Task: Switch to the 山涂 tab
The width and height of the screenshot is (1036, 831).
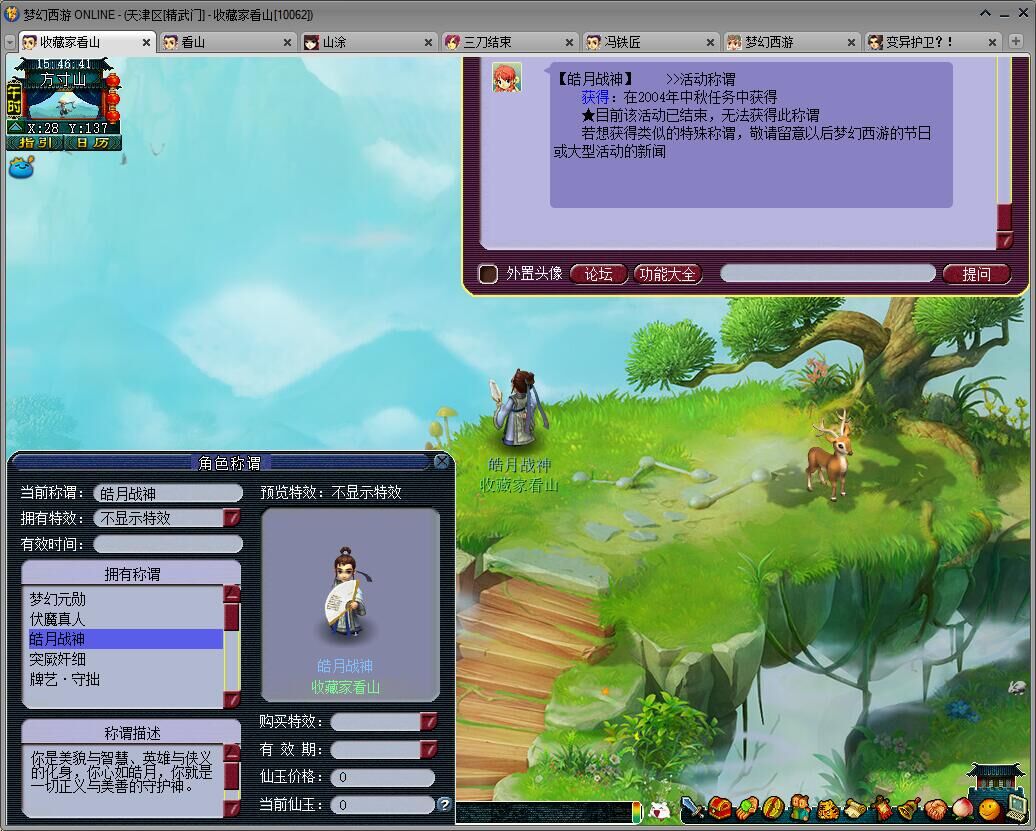Action: (x=369, y=42)
